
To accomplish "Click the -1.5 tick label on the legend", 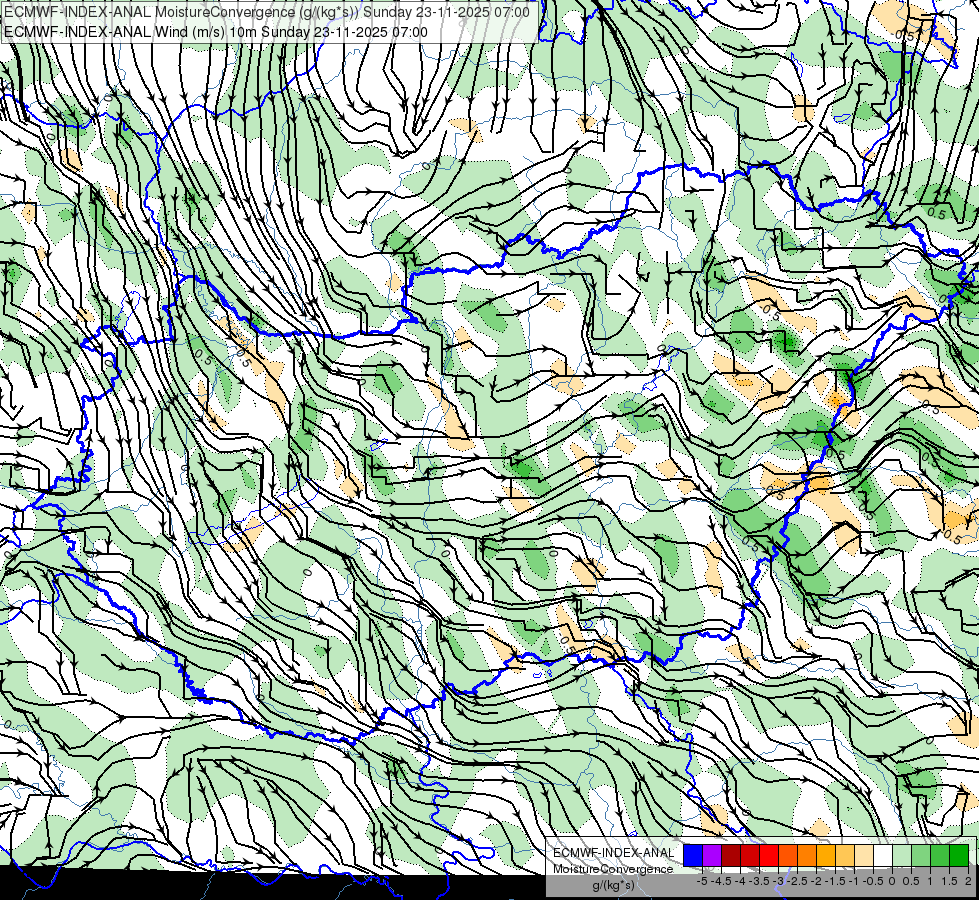I will (834, 881).
